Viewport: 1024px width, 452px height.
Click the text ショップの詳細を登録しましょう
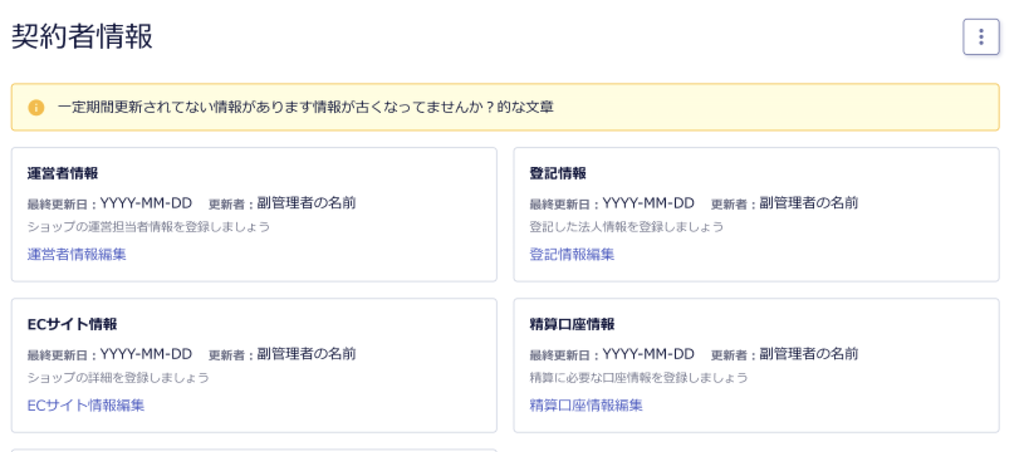click(118, 378)
